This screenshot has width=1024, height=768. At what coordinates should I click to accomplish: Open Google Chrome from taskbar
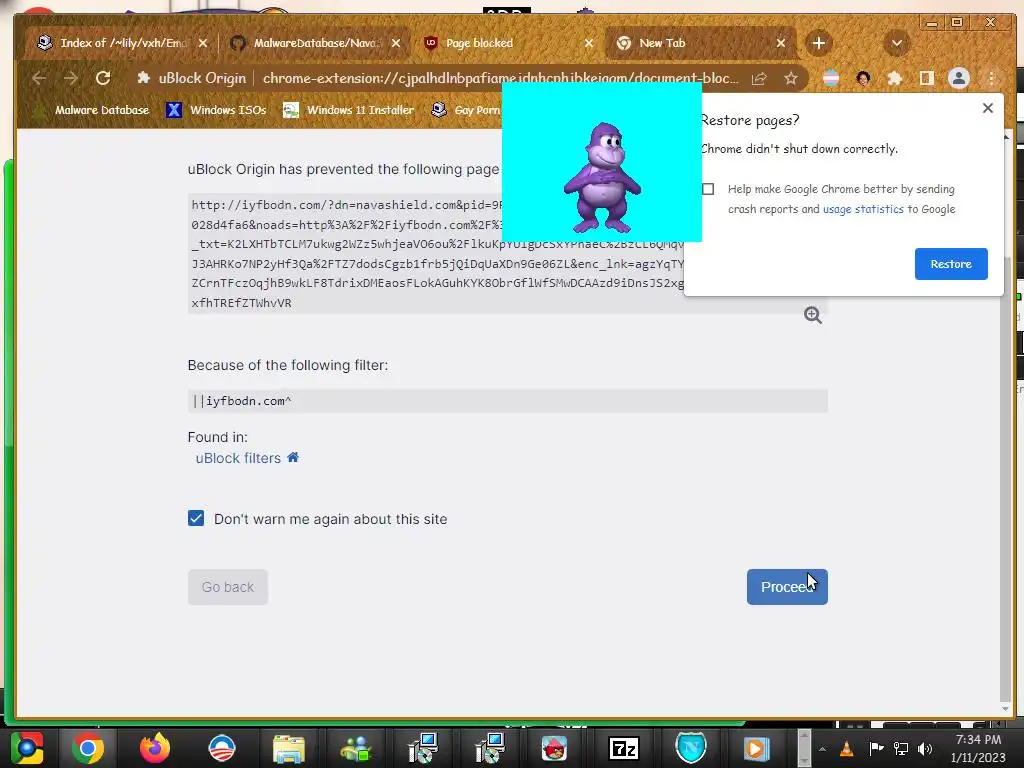[88, 748]
